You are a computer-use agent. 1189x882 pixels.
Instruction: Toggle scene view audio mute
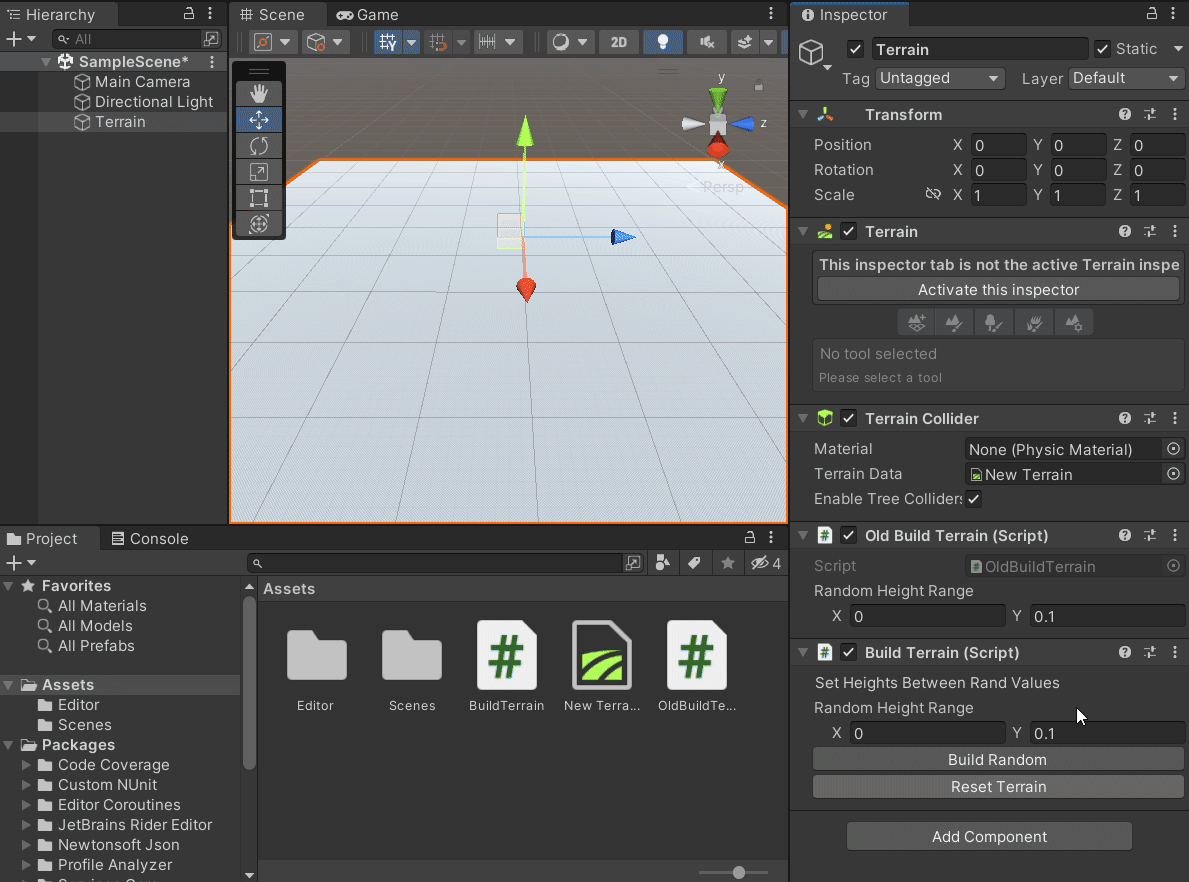706,42
